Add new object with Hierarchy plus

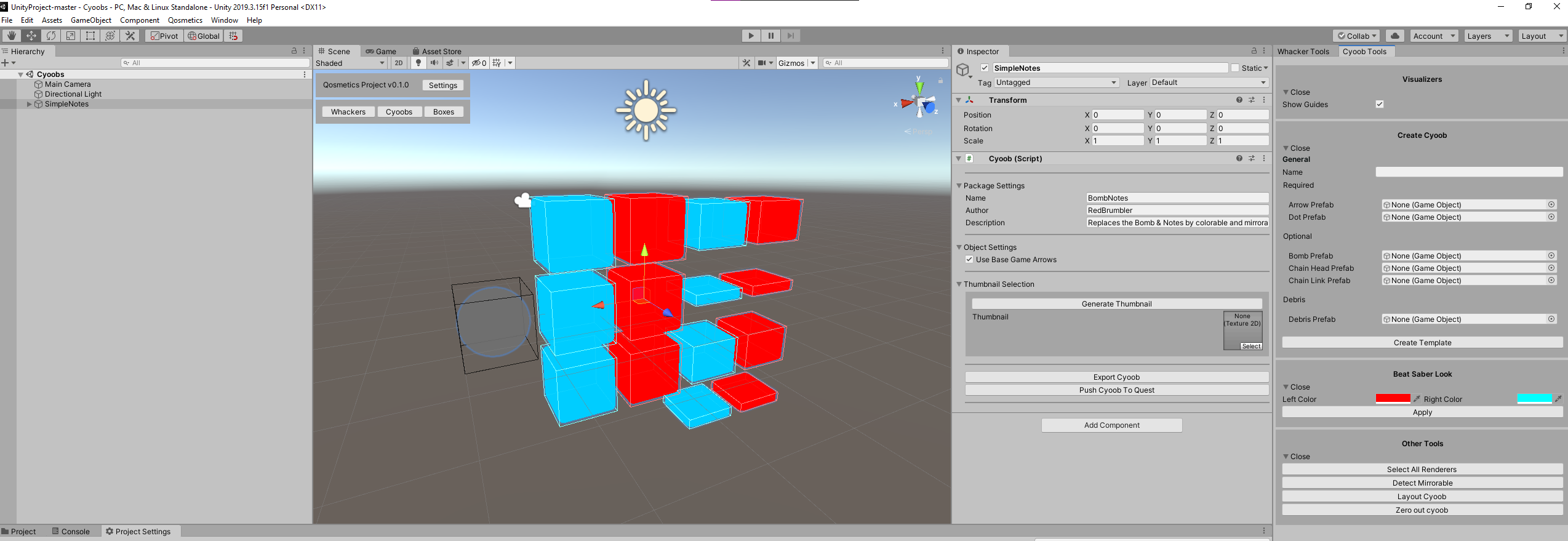pyautogui.click(x=5, y=63)
